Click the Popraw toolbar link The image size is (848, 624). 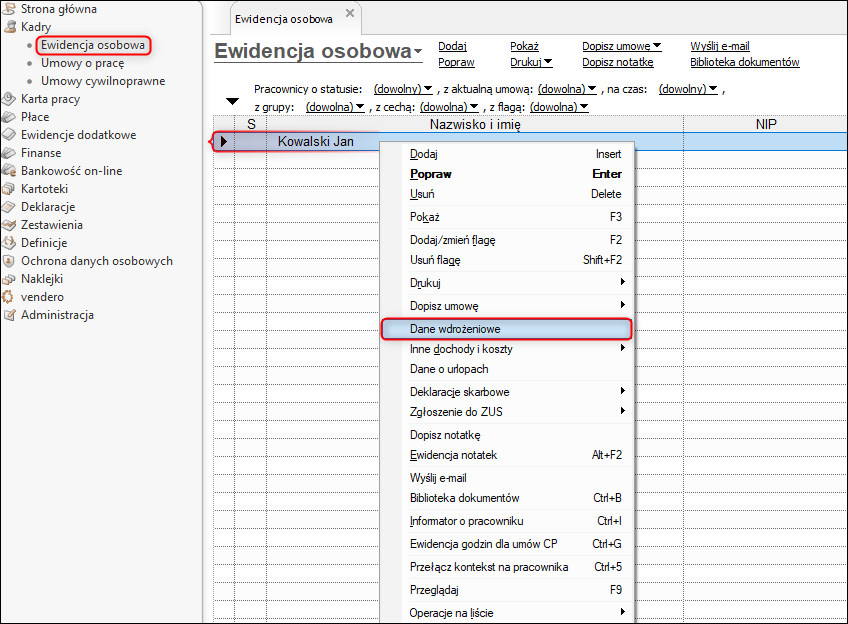[x=456, y=62]
